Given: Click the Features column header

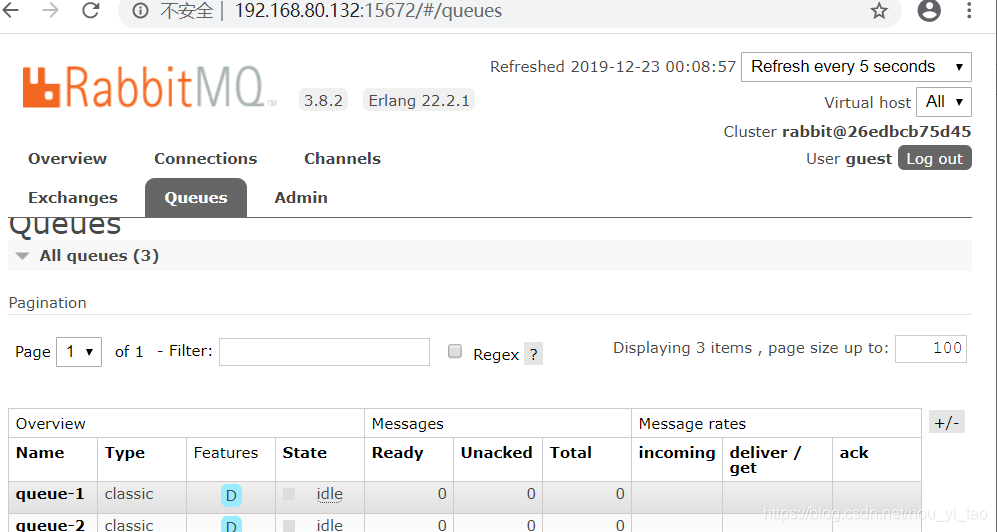Looking at the screenshot, I should [x=226, y=453].
